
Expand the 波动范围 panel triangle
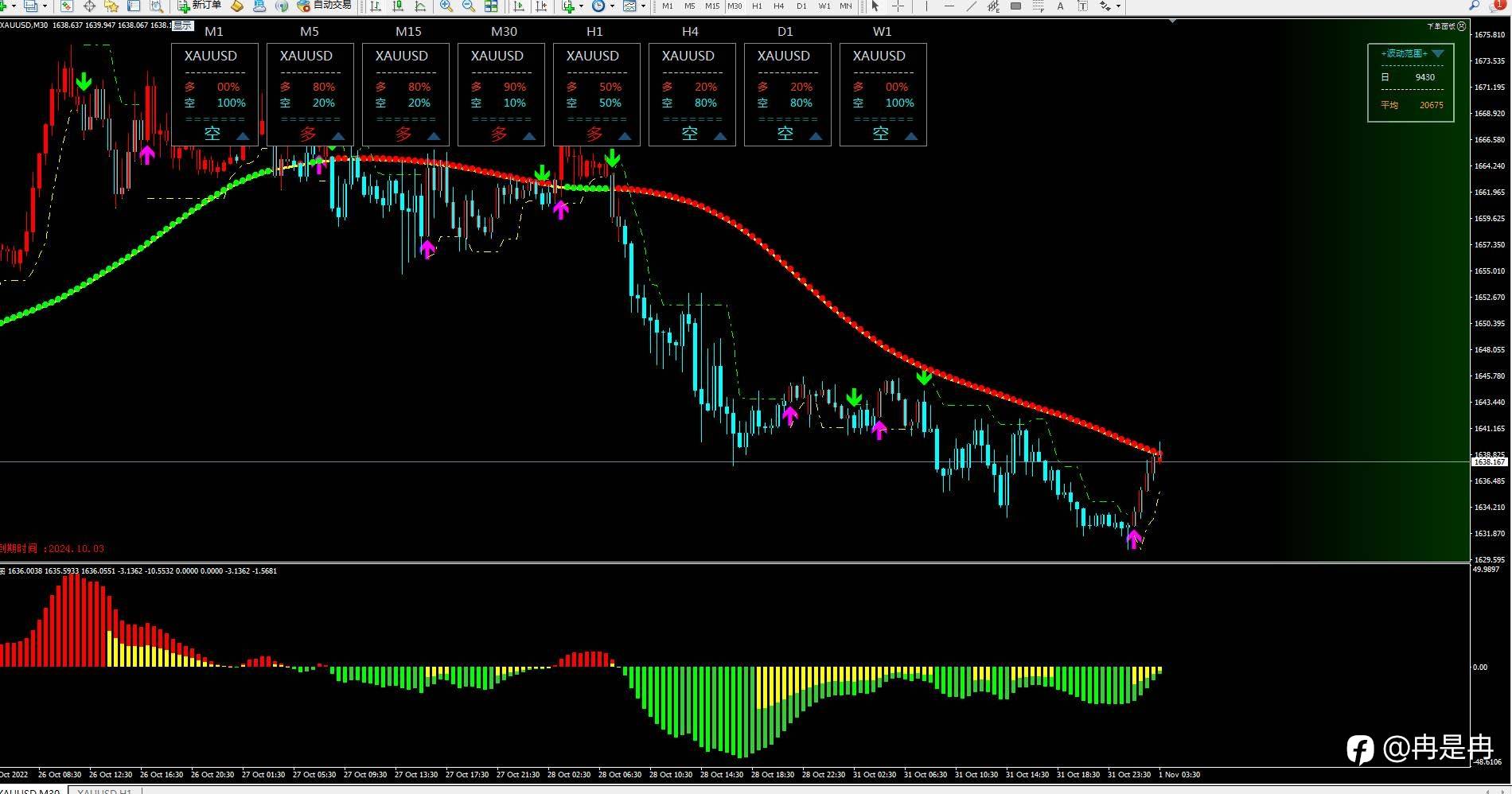point(1437,53)
